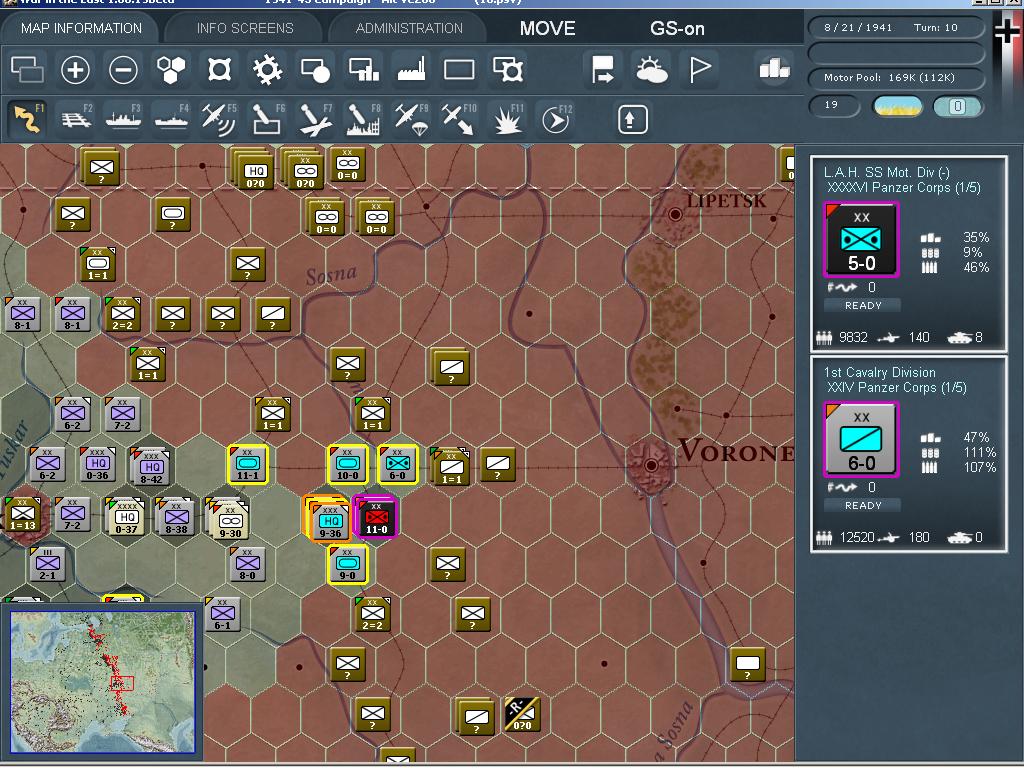1024x768 pixels.
Task: Click L.A.H. SS Mot. Div unit counter
Action: point(861,240)
